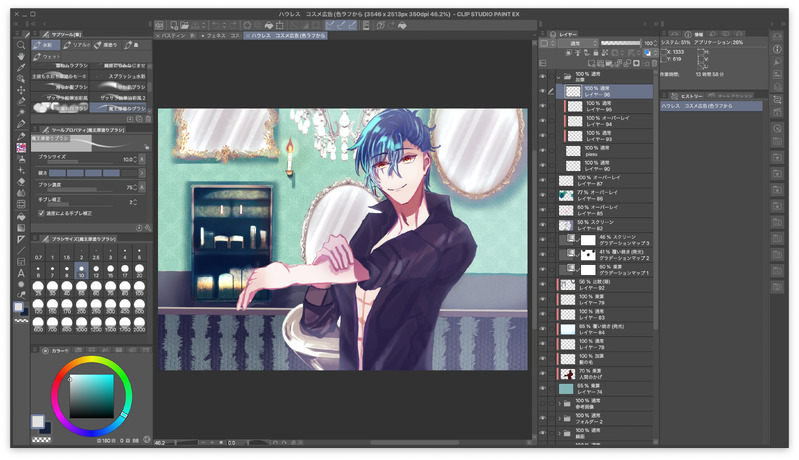Click the lock layer icon in Layer panel
The width and height of the screenshot is (799, 460).
596,52
